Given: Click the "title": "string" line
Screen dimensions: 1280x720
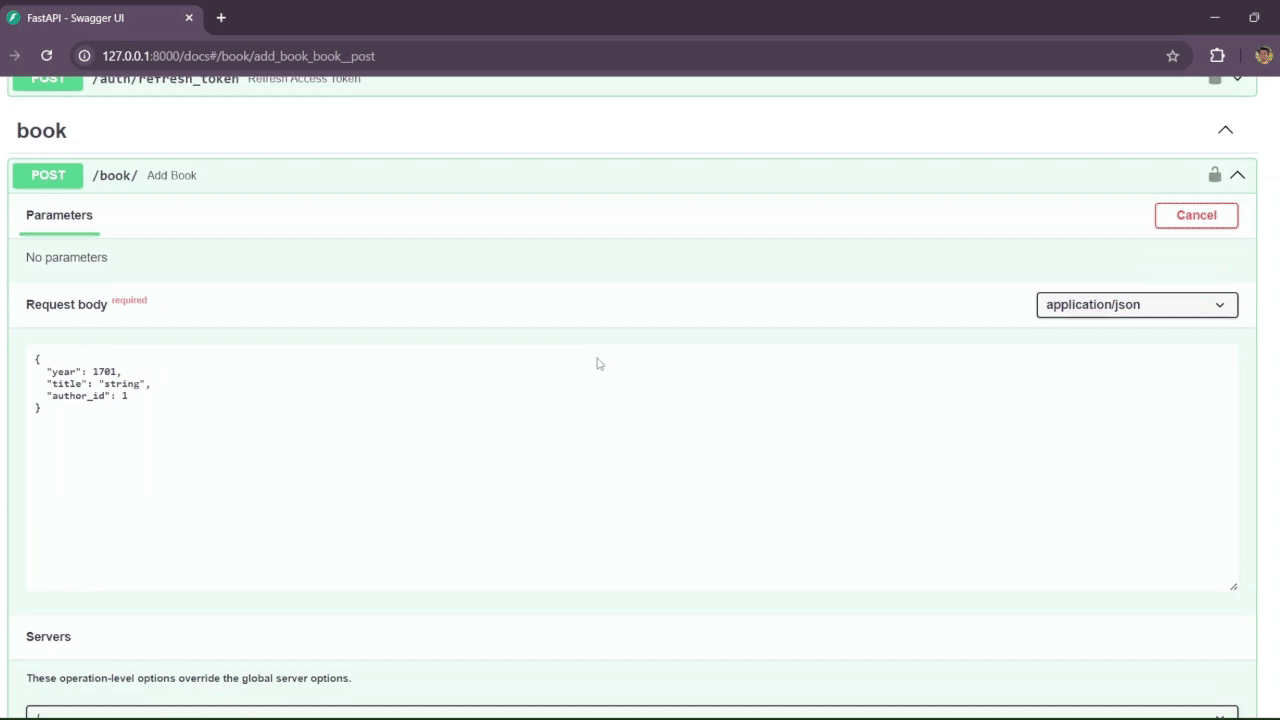Looking at the screenshot, I should tap(98, 384).
